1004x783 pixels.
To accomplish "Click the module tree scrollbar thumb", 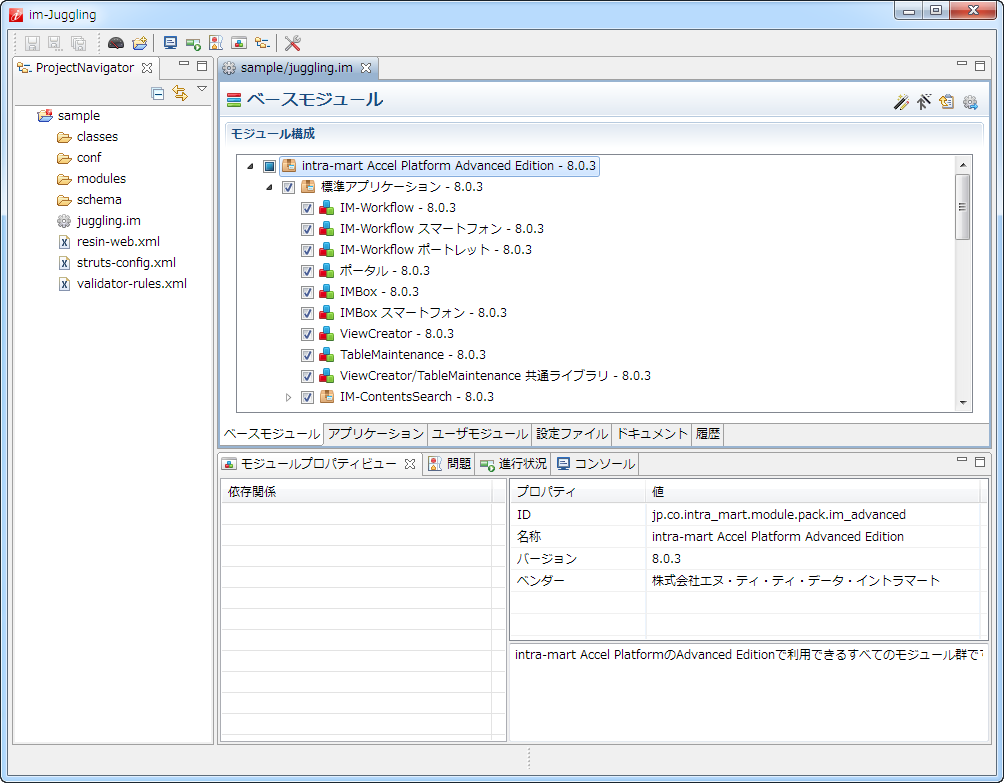I will pos(962,206).
